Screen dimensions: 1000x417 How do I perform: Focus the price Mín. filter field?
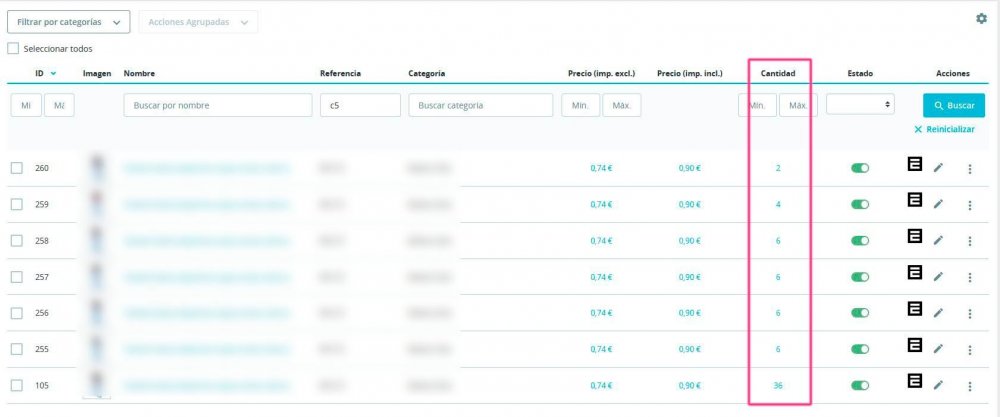click(581, 105)
